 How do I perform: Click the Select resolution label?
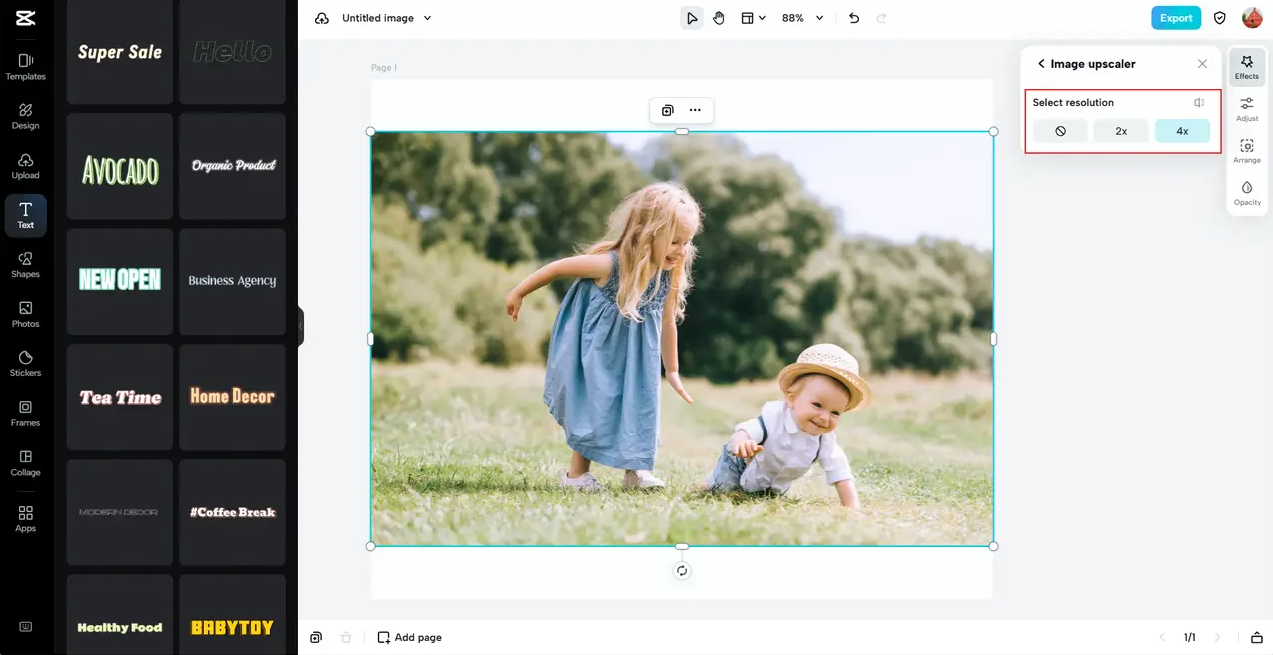click(x=1073, y=103)
